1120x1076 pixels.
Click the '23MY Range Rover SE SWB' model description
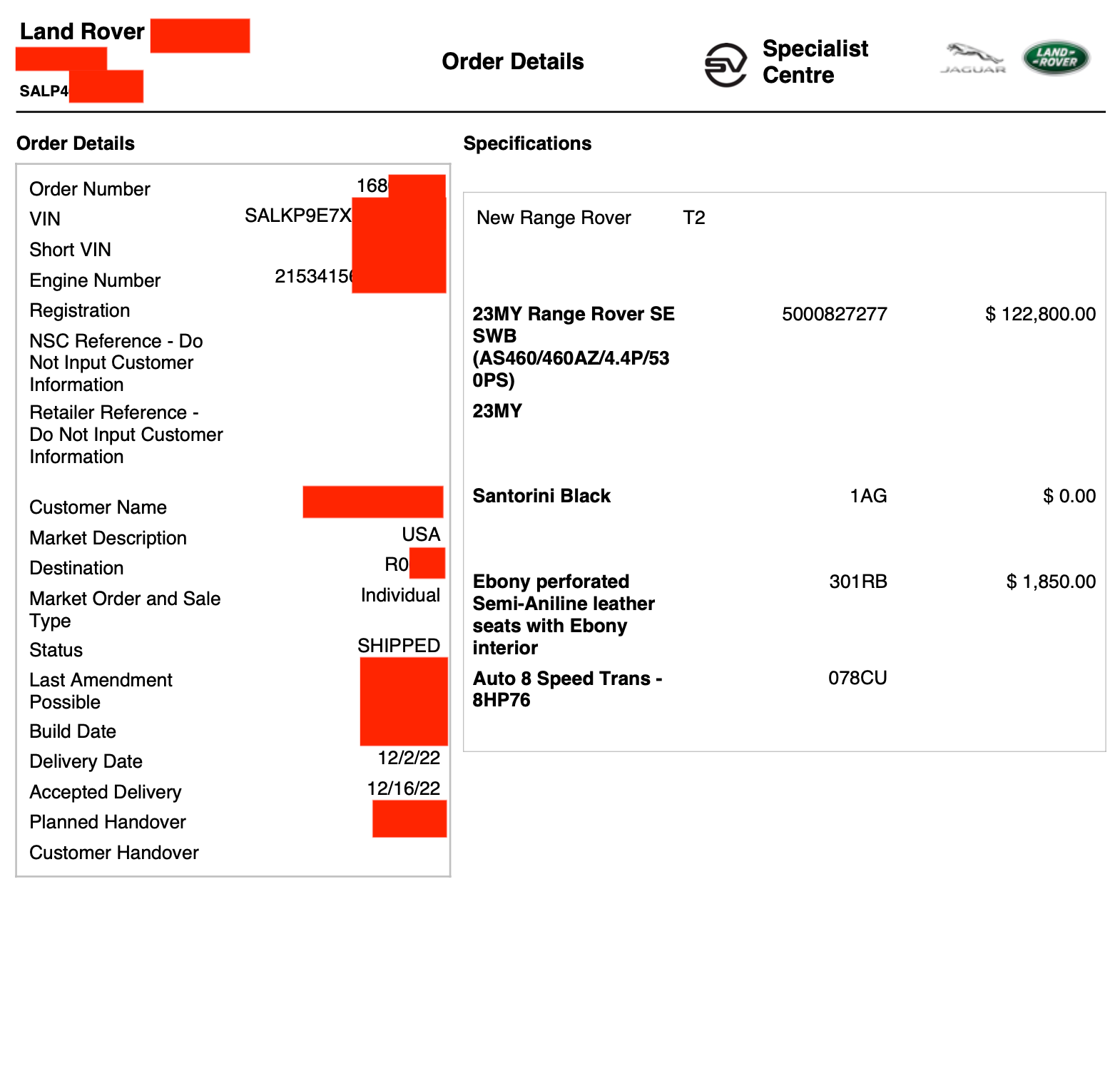[x=574, y=347]
